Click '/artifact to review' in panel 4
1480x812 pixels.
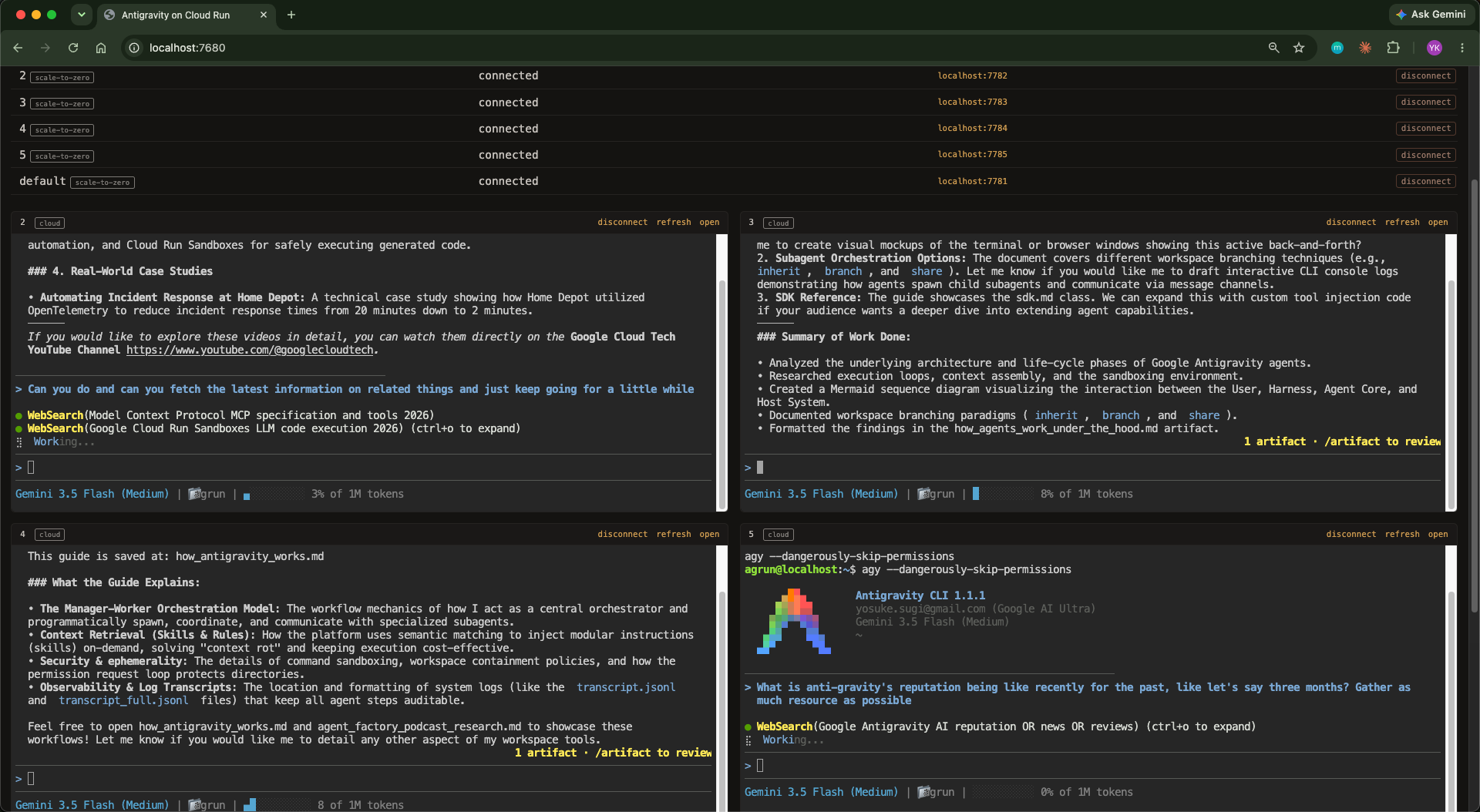click(653, 753)
